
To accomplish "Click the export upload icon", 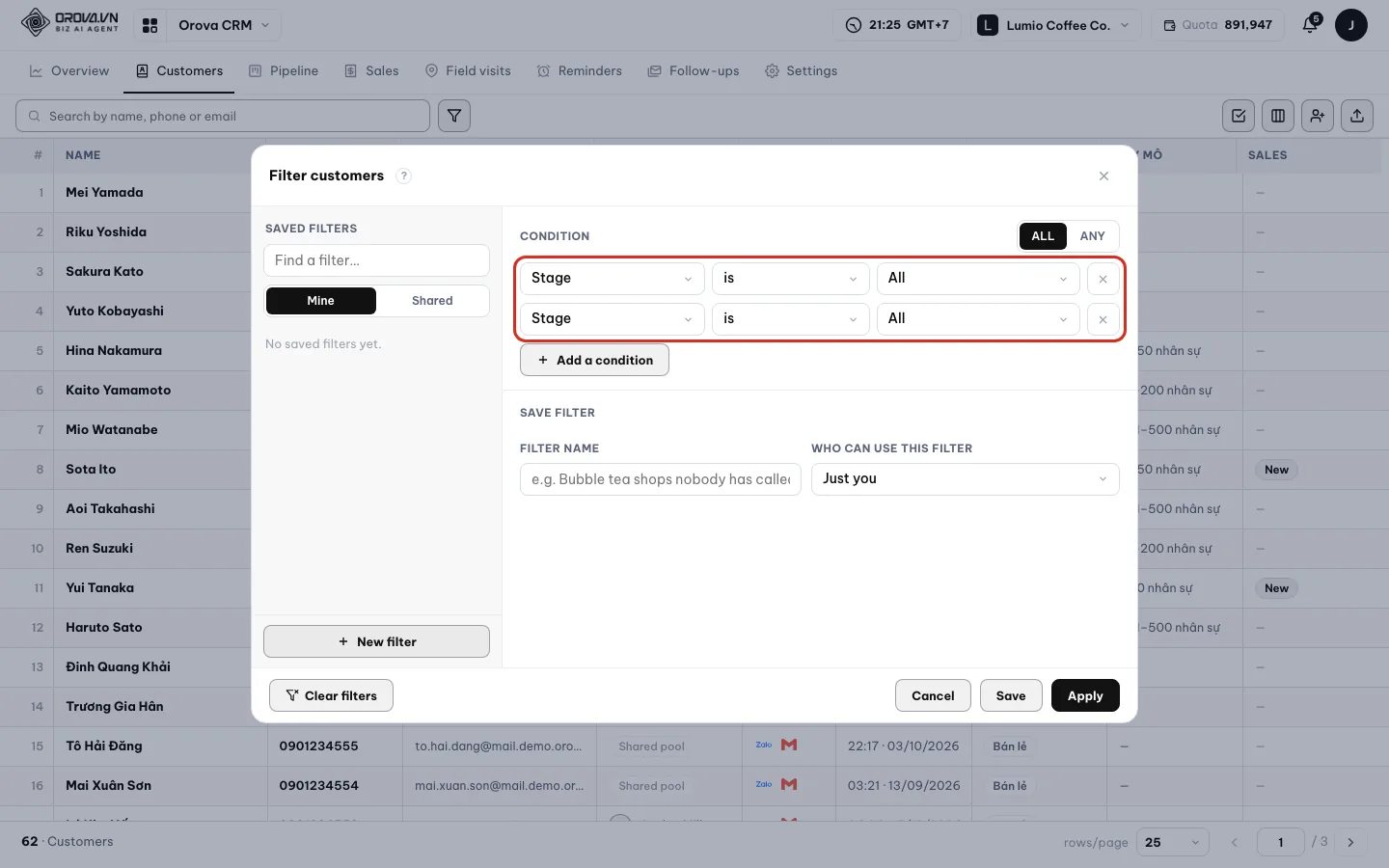I will coord(1357,116).
